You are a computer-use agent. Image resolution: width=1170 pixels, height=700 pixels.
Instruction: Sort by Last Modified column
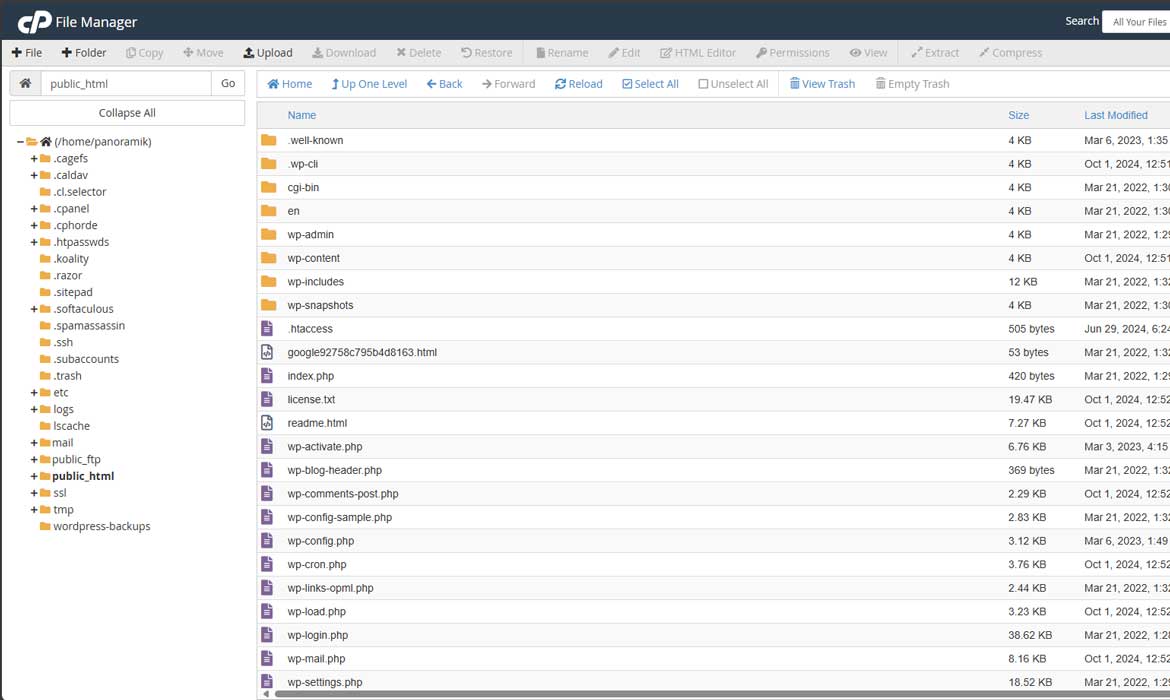pos(1115,115)
